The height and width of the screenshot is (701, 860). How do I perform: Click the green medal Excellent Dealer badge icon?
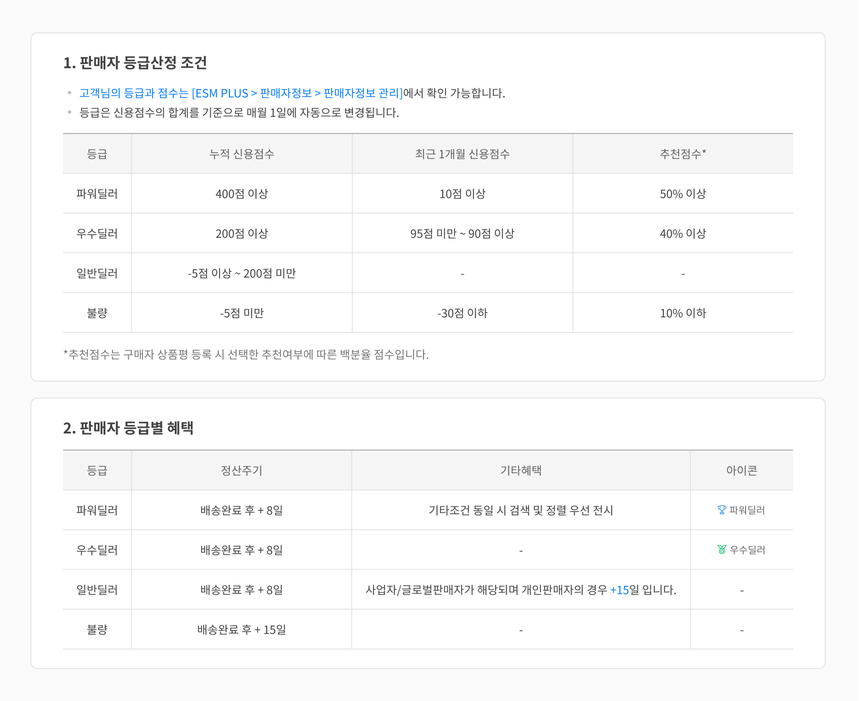[x=723, y=549]
